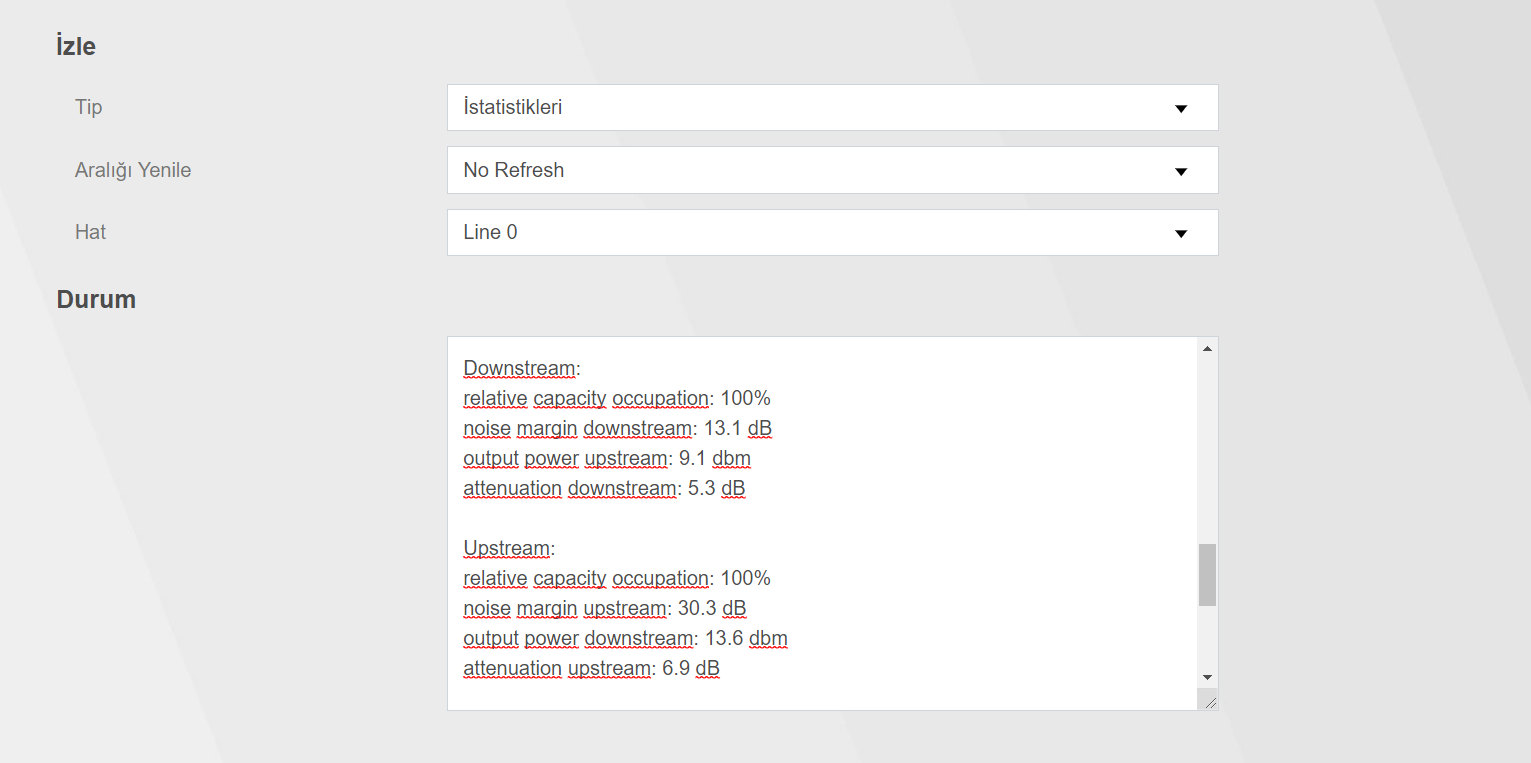Click the İzle section heading
This screenshot has height=763, width=1531.
[x=76, y=46]
